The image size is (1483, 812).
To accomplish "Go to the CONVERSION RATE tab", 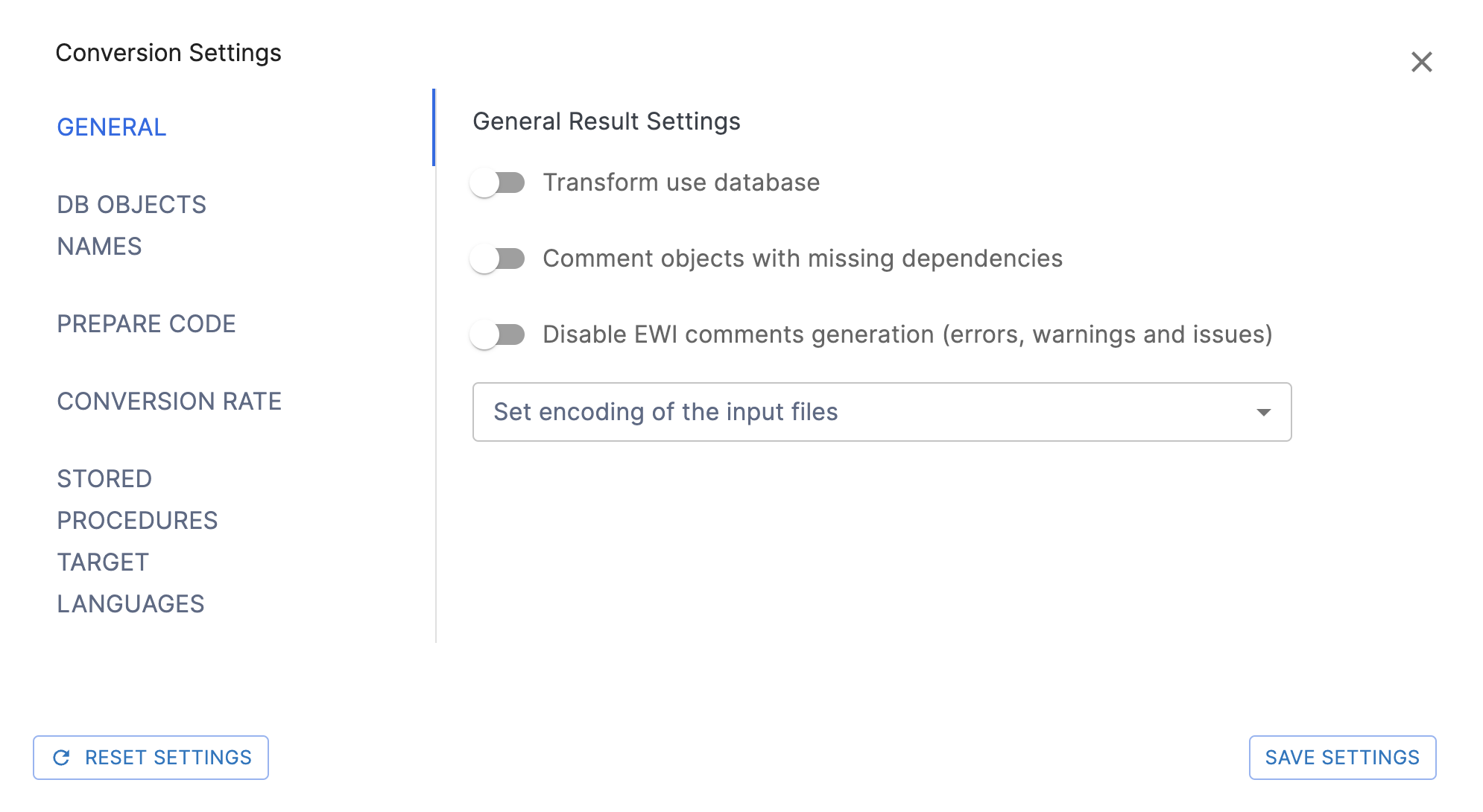I will (169, 402).
